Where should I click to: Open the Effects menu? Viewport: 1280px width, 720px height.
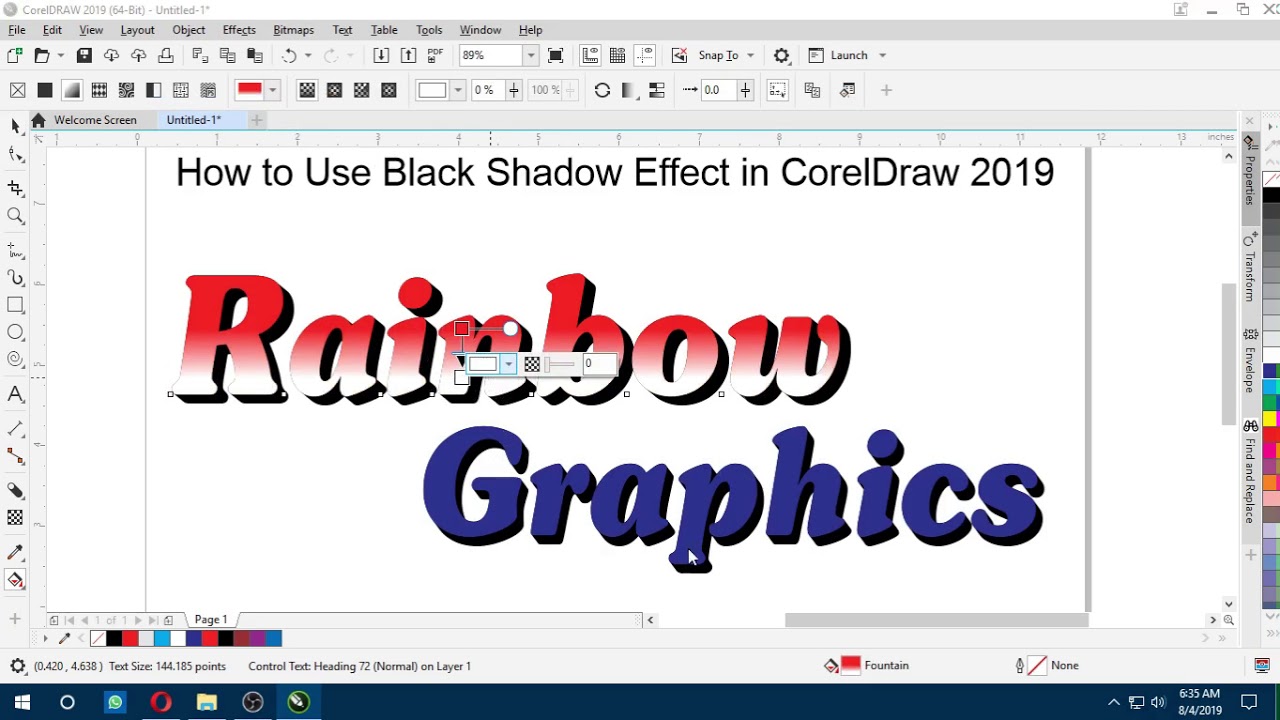point(239,30)
